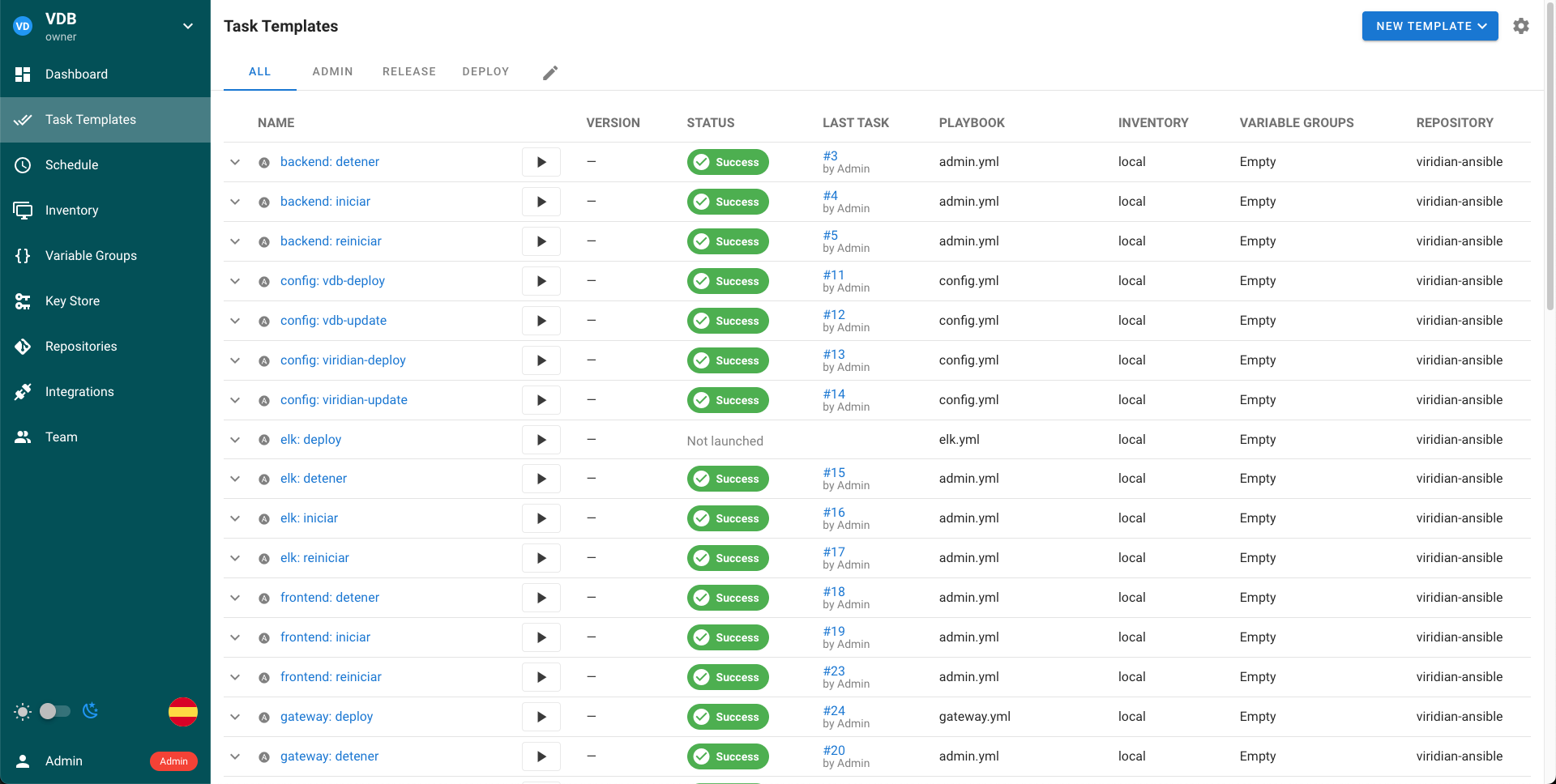Open the DEPLOY templates tab
This screenshot has width=1556, height=784.
tap(485, 71)
